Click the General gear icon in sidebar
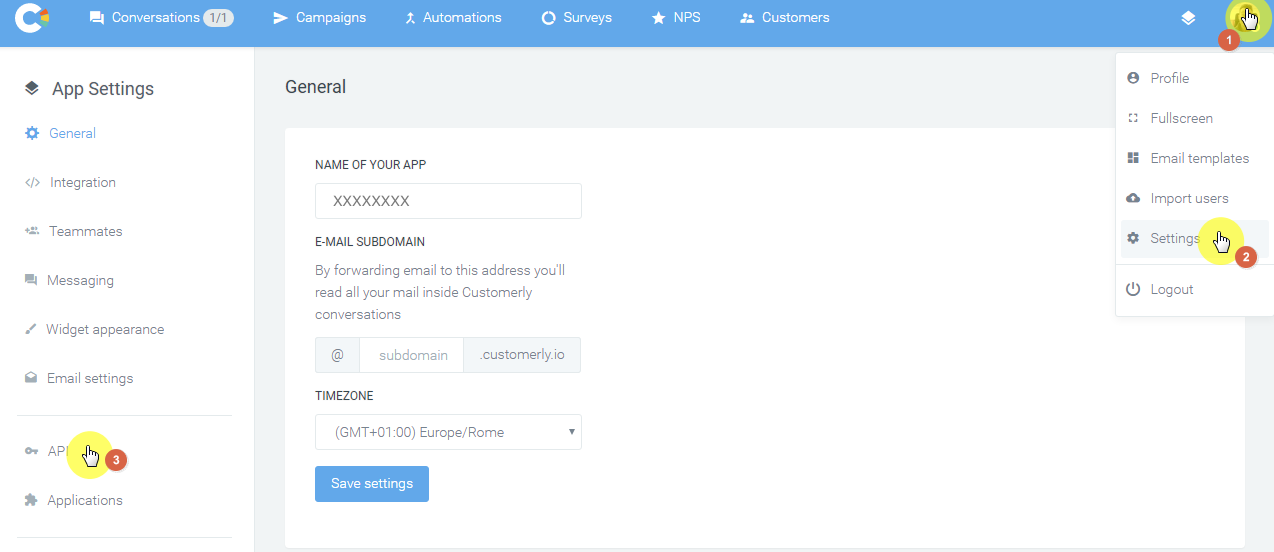This screenshot has height=552, width=1274. click(x=32, y=133)
